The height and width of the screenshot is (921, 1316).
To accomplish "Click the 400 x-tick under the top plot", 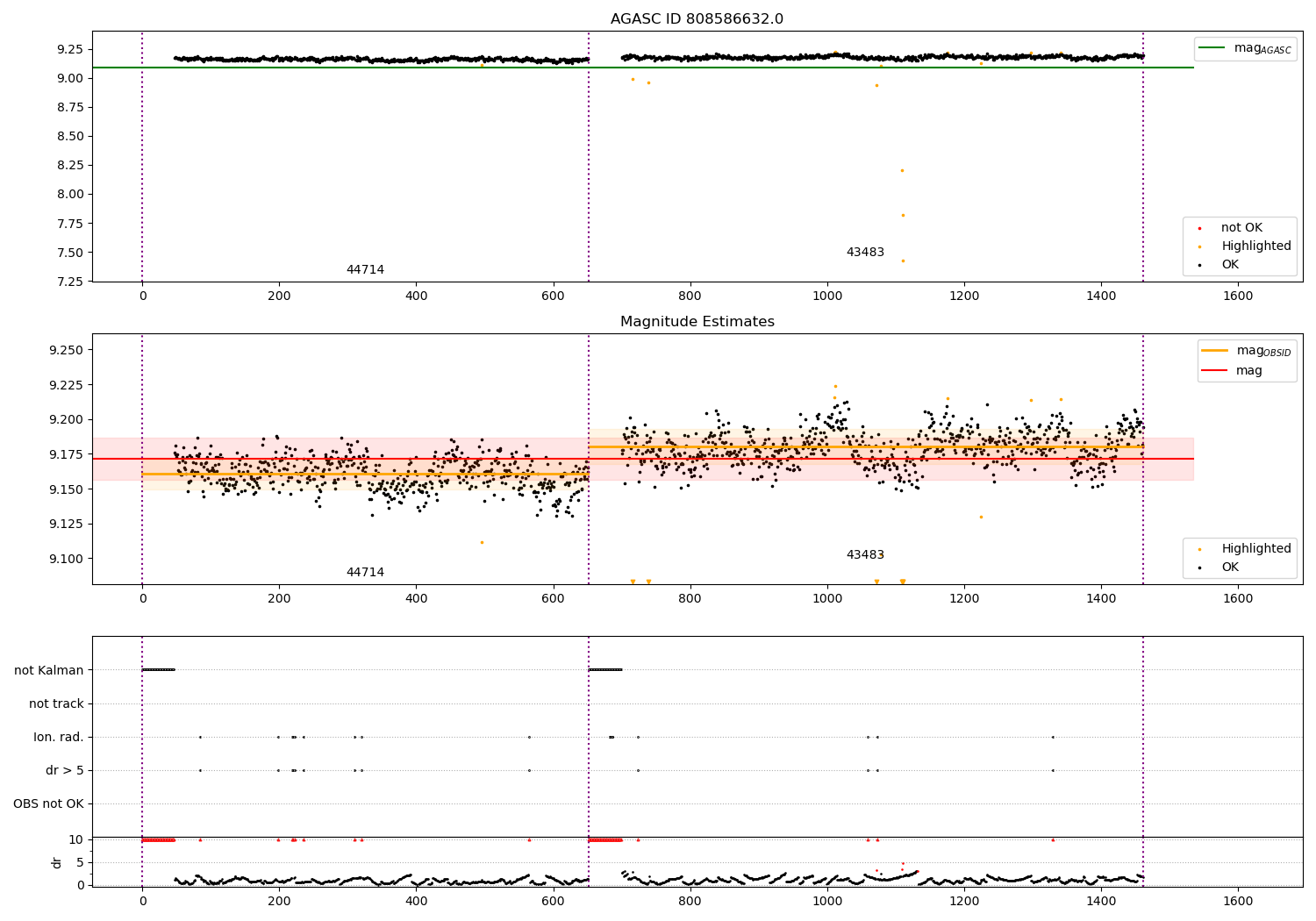I will pyautogui.click(x=416, y=296).
